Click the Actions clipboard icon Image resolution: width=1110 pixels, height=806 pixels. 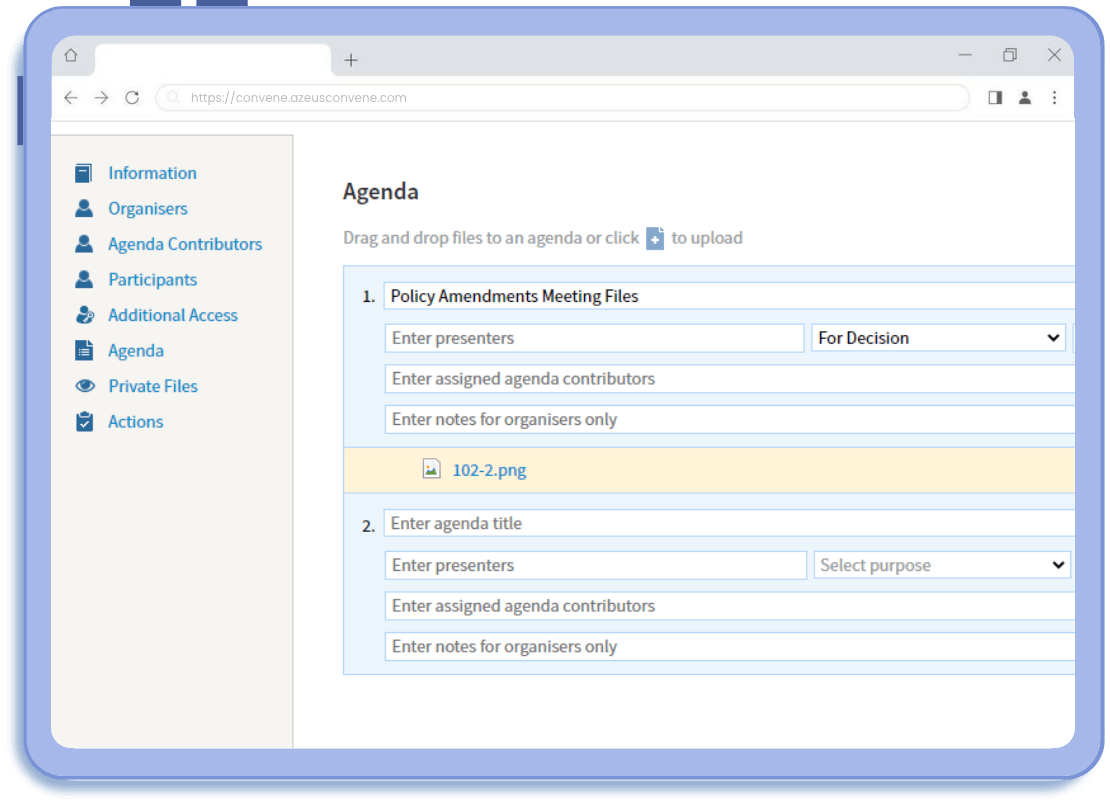tap(84, 422)
